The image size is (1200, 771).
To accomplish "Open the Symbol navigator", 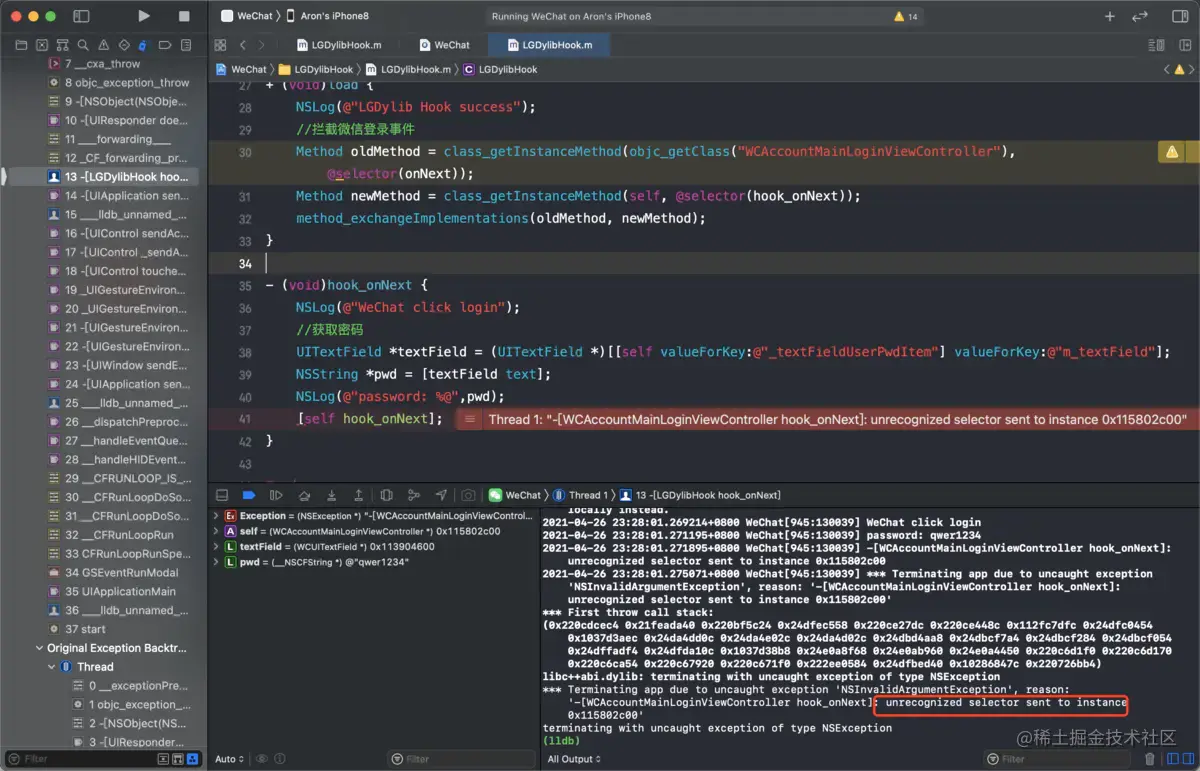I will (x=62, y=45).
